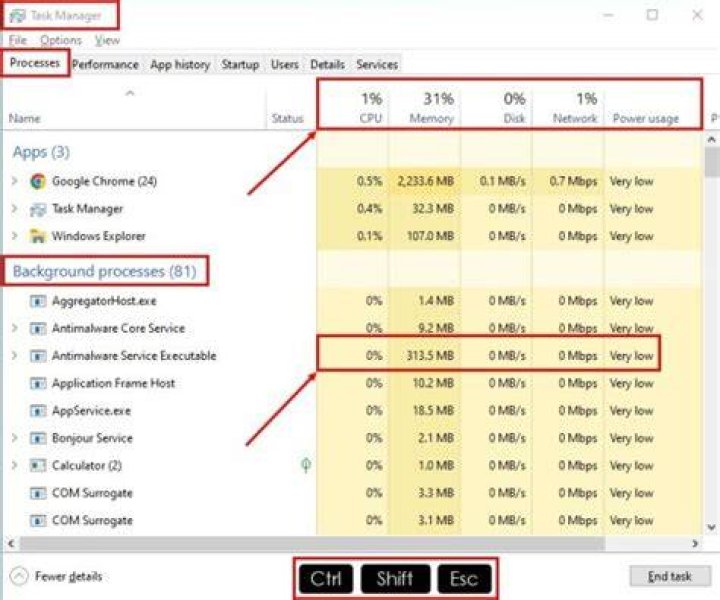Click the Task Manager row icon
Screen dimensions: 720x600
coord(38,209)
